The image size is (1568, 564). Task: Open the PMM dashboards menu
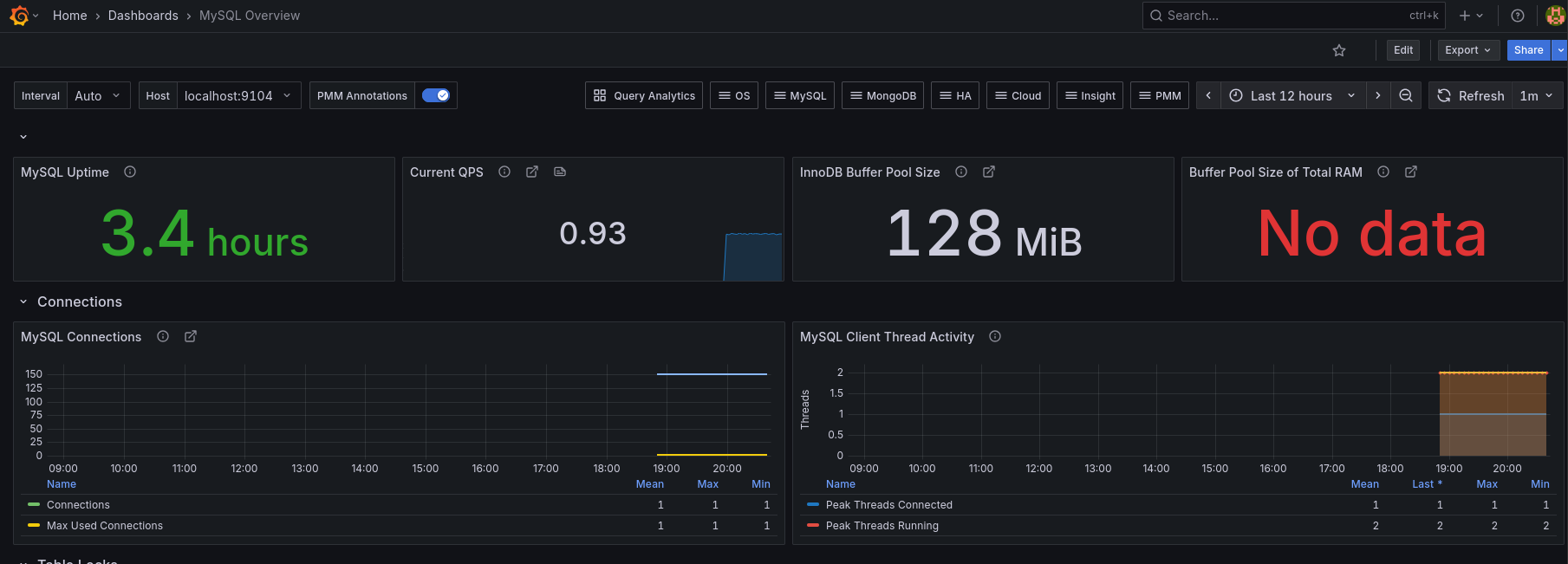point(1160,95)
